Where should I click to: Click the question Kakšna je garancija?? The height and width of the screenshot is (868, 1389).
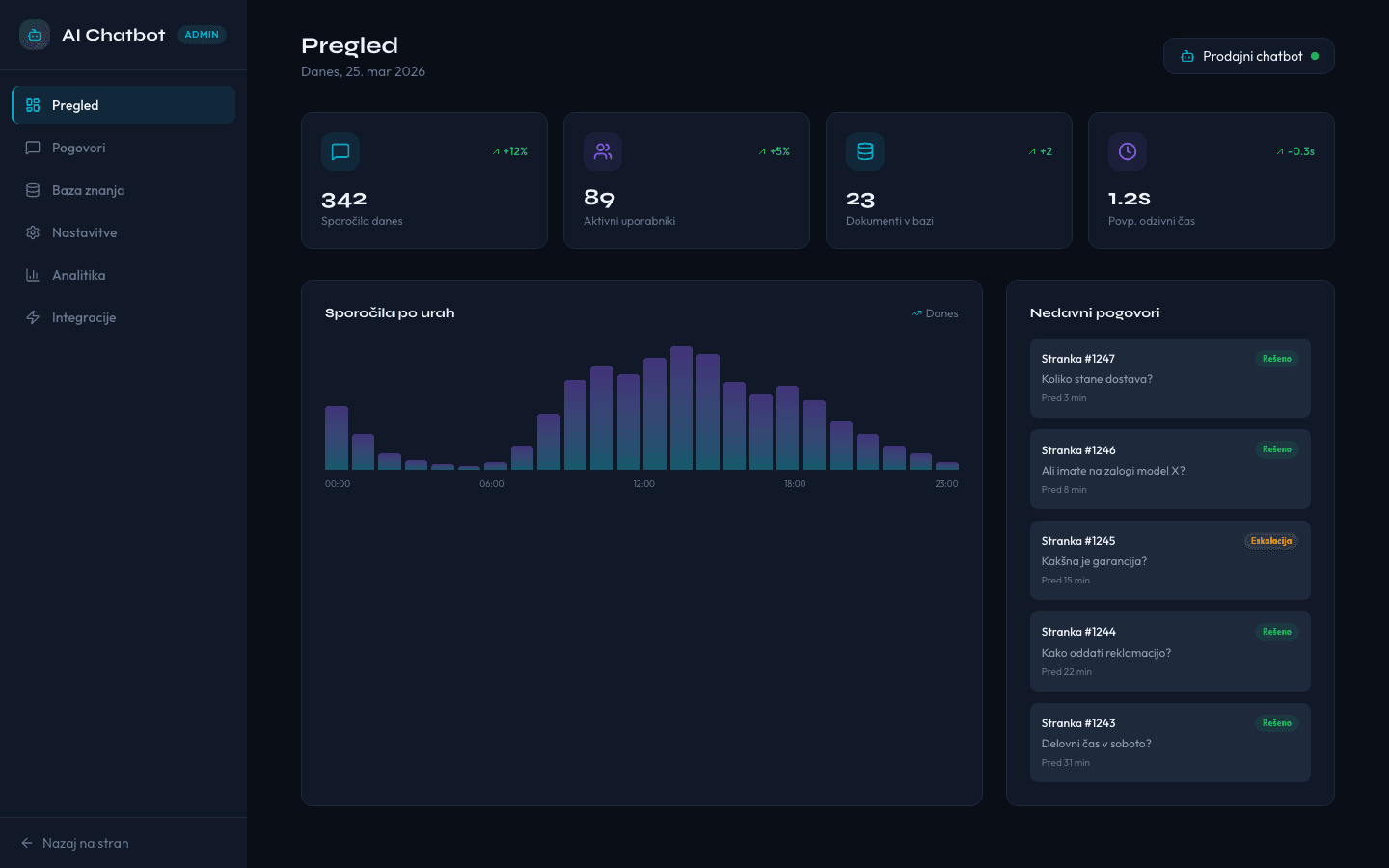tap(1094, 561)
